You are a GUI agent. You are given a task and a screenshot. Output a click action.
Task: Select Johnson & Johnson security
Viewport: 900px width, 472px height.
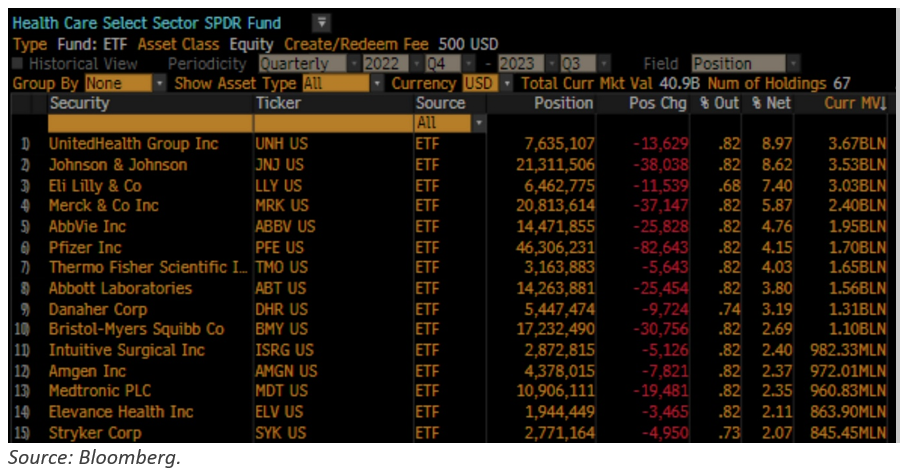[118, 165]
